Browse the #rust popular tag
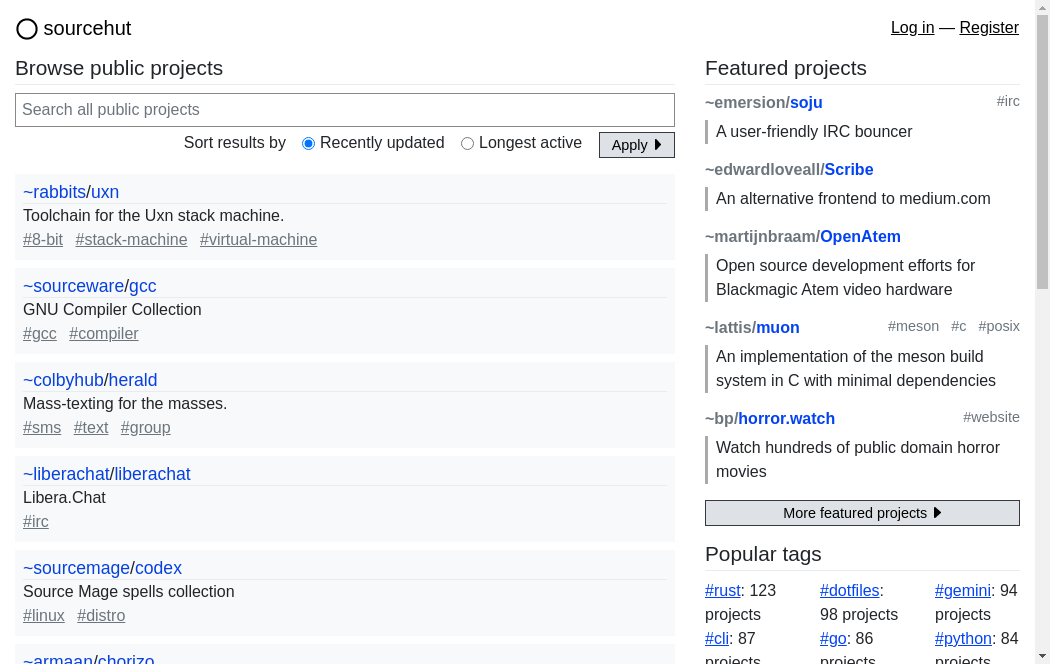Viewport: 1050px width, 664px height. click(722, 591)
